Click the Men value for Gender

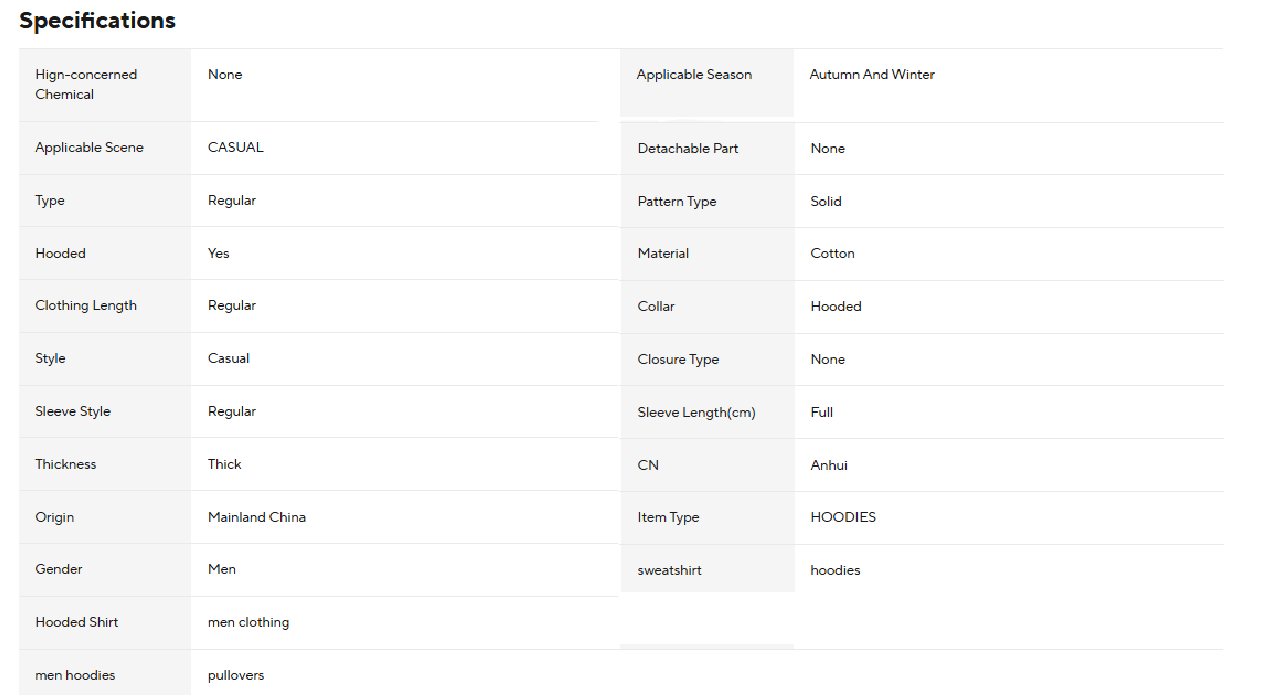coord(222,570)
